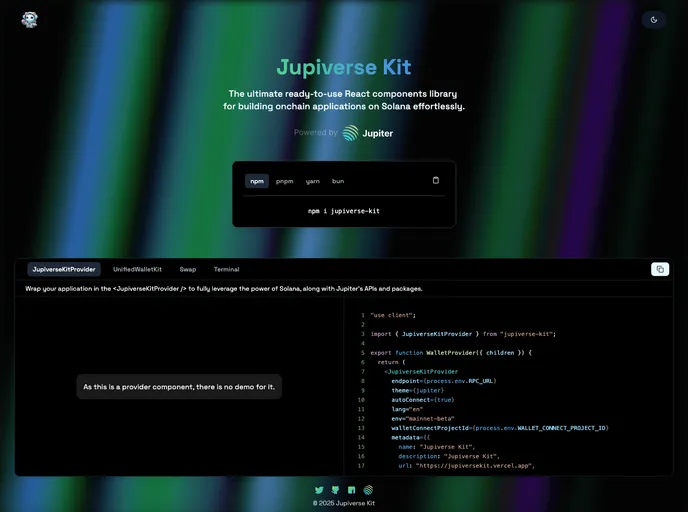The width and height of the screenshot is (688, 512).
Task: Open the Terminal component tab
Action: tap(226, 269)
